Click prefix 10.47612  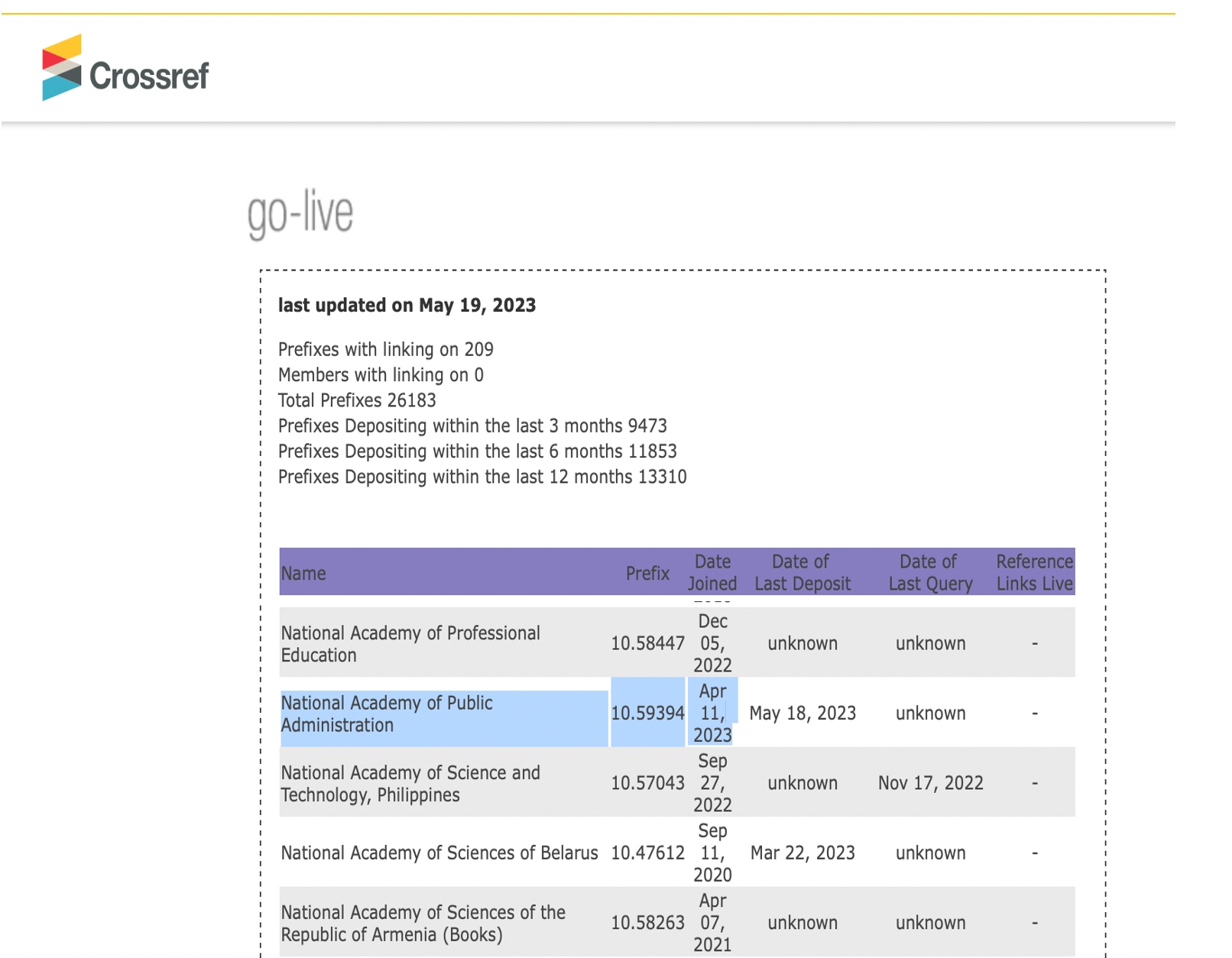(x=647, y=853)
